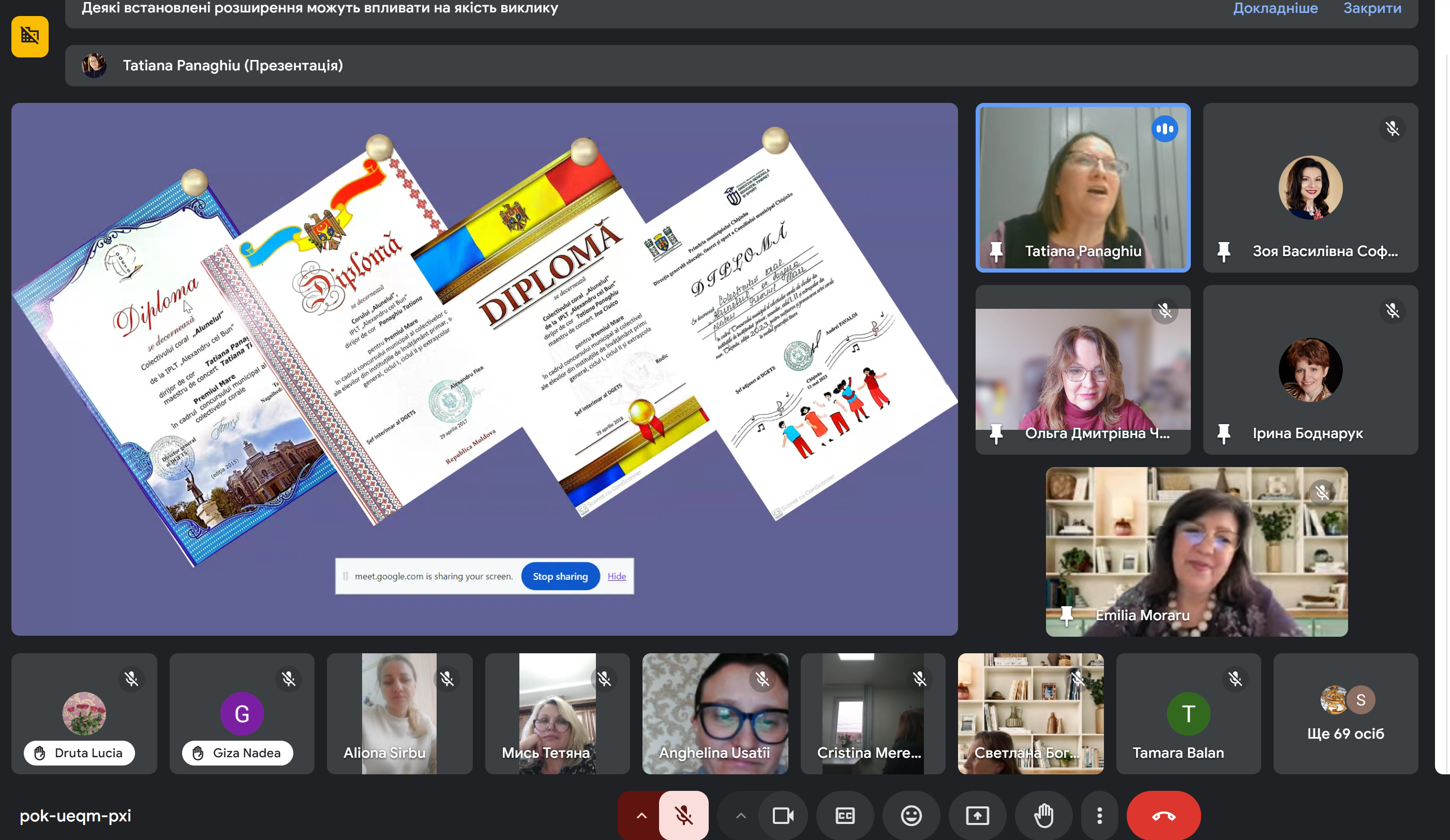The width and height of the screenshot is (1450, 840).
Task: Open the emoji reactions button
Action: 911,815
